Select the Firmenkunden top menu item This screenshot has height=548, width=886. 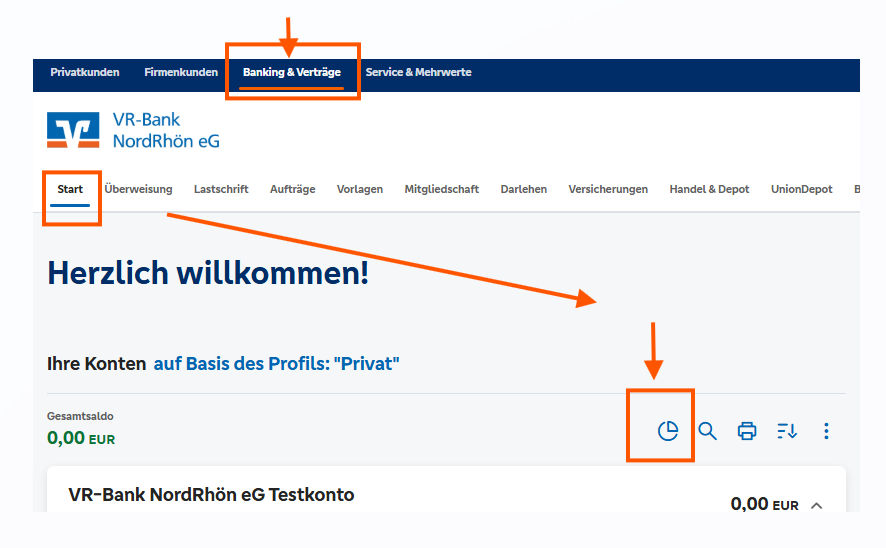(181, 72)
